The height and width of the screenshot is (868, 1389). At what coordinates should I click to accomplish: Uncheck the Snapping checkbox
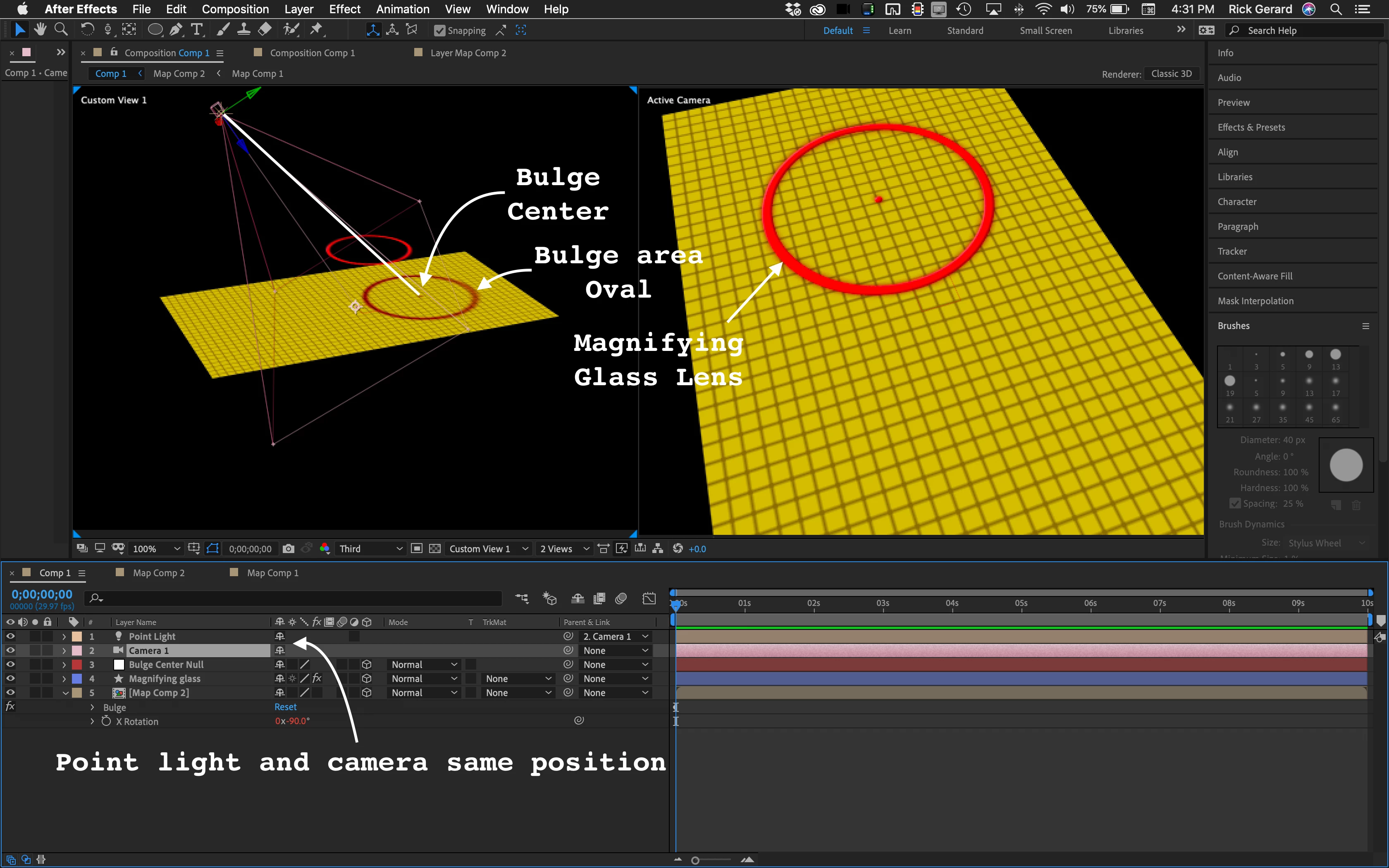click(440, 31)
